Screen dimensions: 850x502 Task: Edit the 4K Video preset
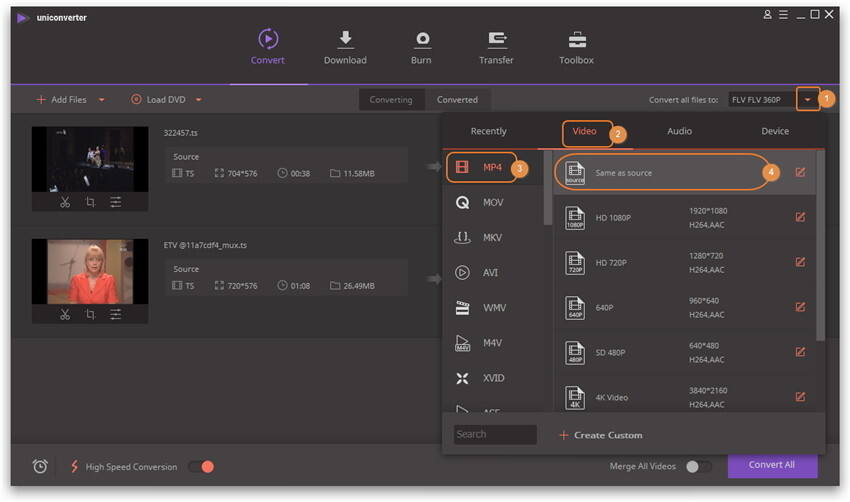pyautogui.click(x=800, y=397)
